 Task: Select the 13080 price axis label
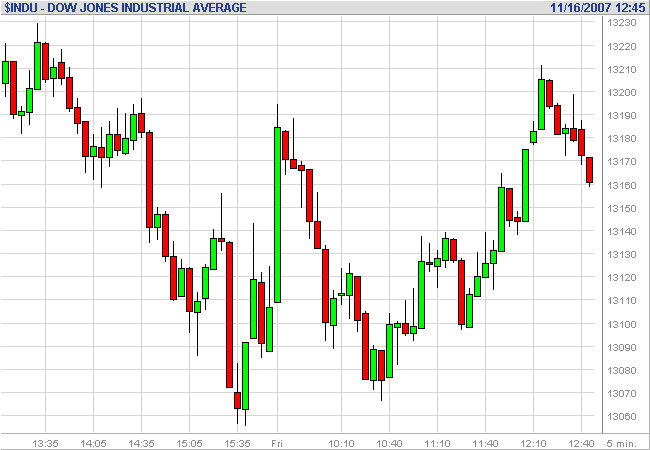click(x=621, y=370)
